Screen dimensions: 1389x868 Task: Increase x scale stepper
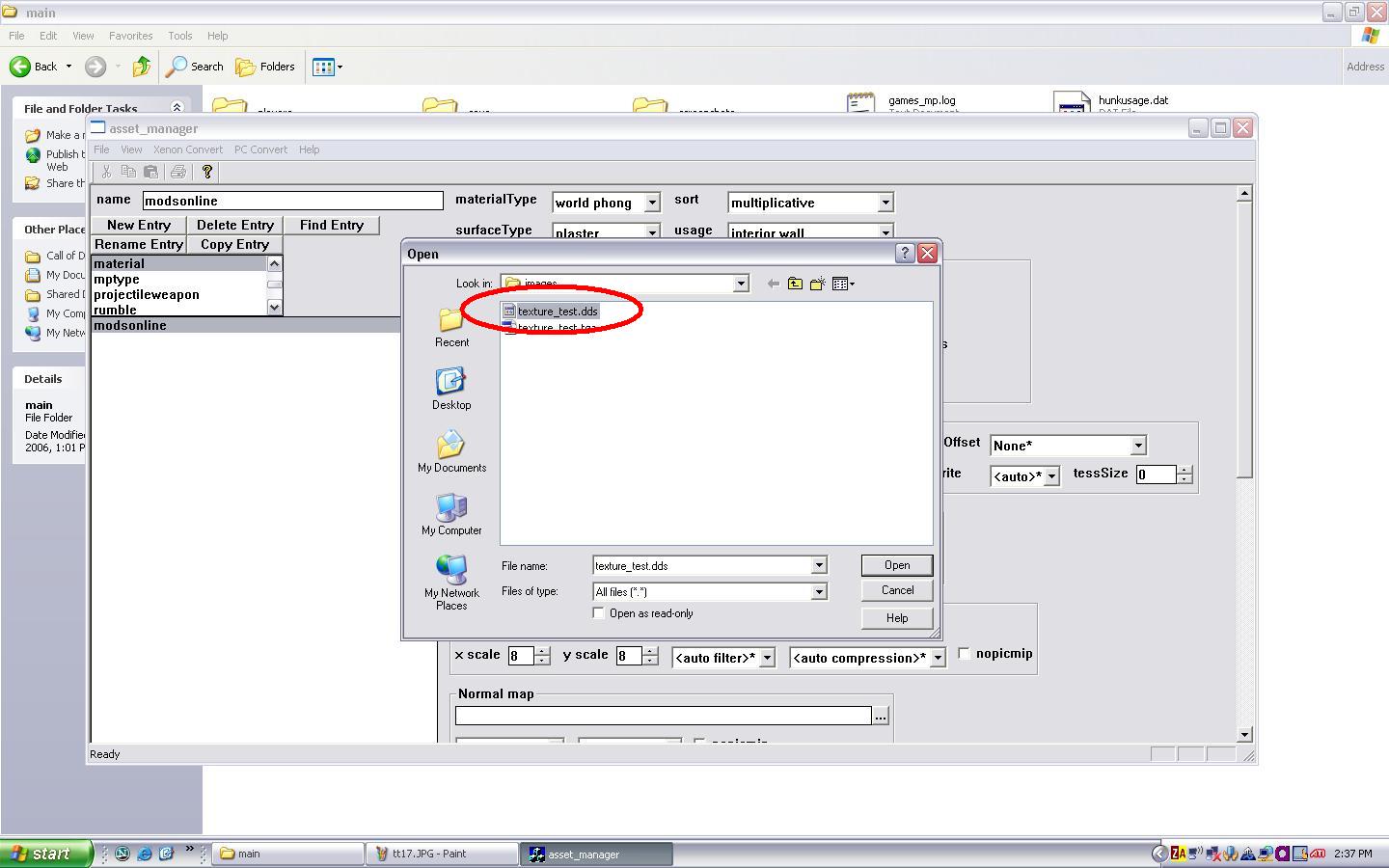click(542, 651)
